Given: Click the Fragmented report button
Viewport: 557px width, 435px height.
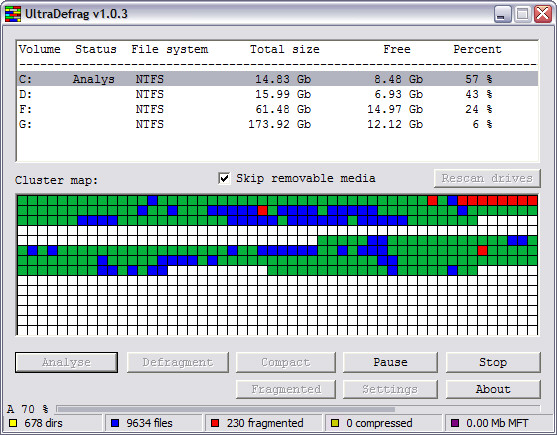Looking at the screenshot, I should tap(286, 389).
